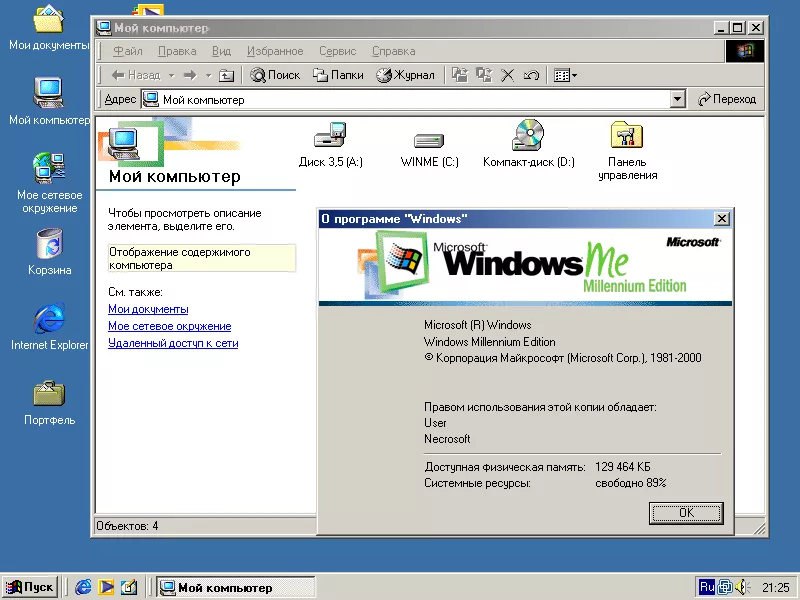Viewport: 800px width, 600px height.
Task: Select the Мое сетевое окружение desktop icon
Action: 49,182
